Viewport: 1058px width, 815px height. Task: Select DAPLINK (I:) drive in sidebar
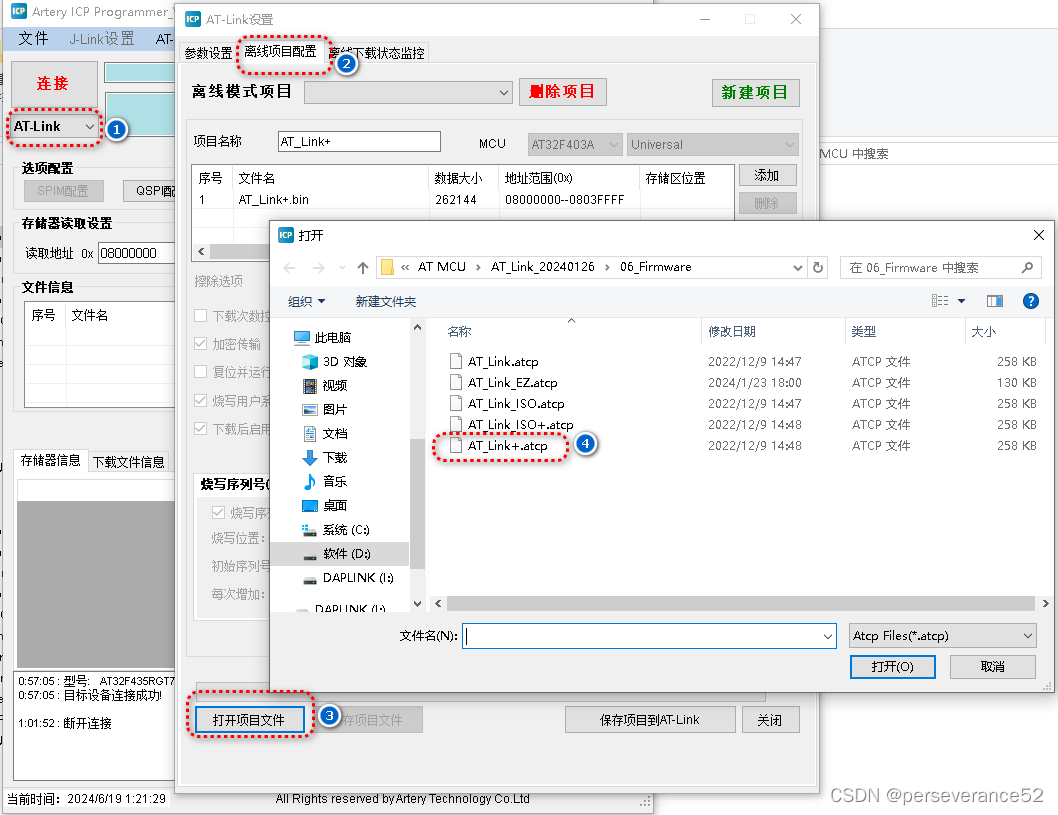347,578
